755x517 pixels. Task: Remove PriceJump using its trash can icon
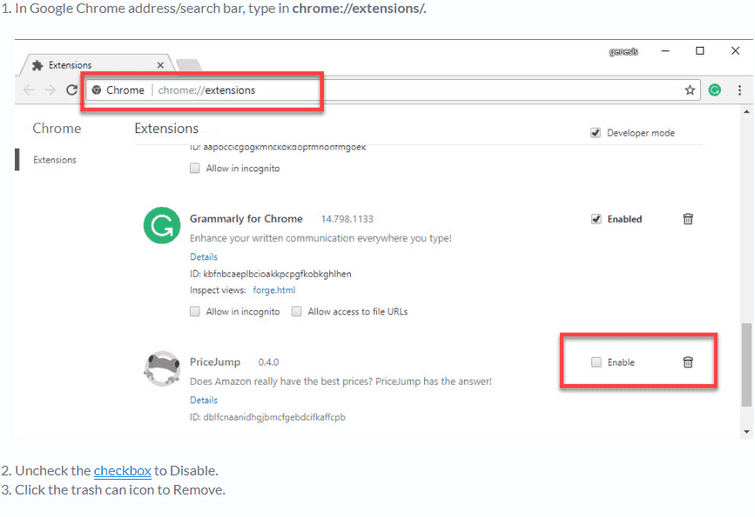tap(688, 362)
